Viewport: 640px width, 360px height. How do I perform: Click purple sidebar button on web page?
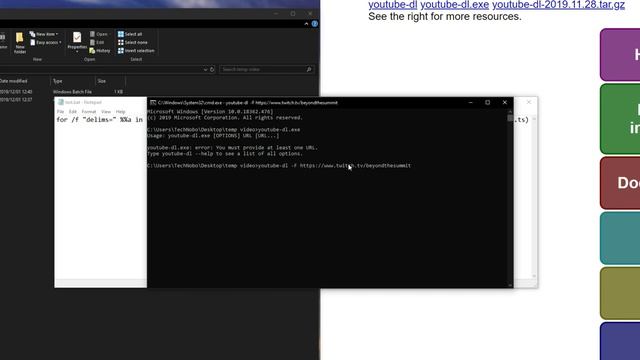click(620, 55)
